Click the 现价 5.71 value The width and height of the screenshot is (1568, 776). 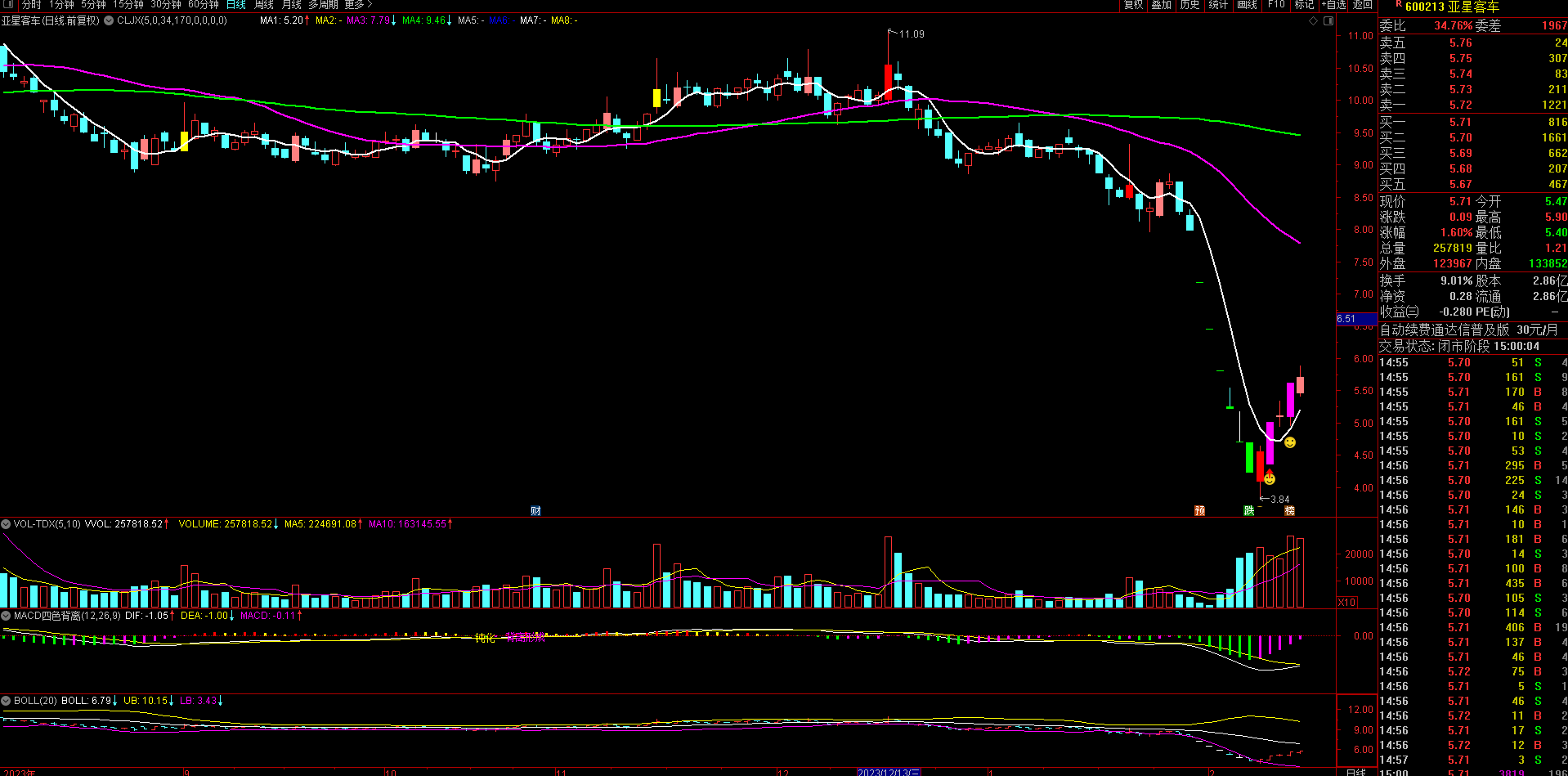[x=1460, y=201]
